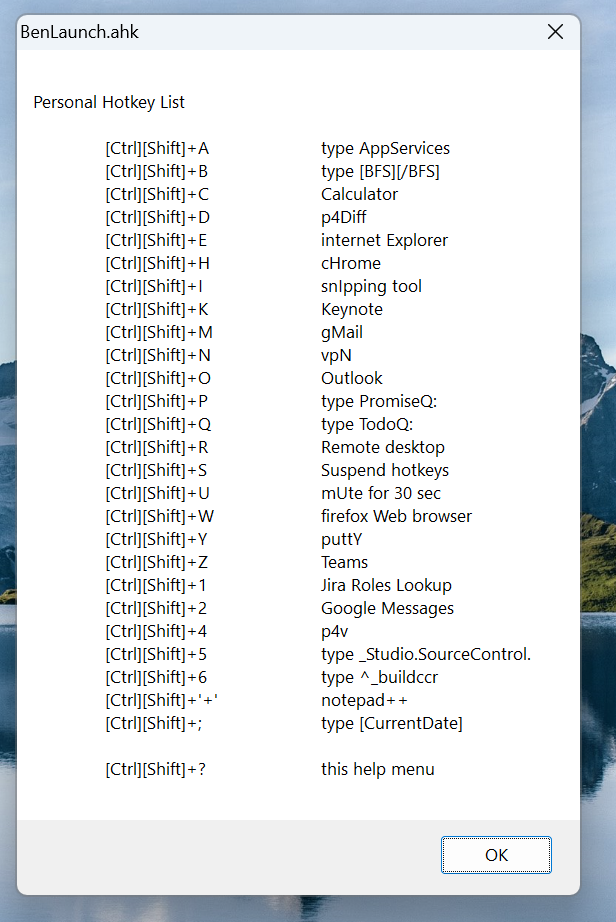This screenshot has height=922, width=616.
Task: Click the OK button
Action: tap(496, 855)
